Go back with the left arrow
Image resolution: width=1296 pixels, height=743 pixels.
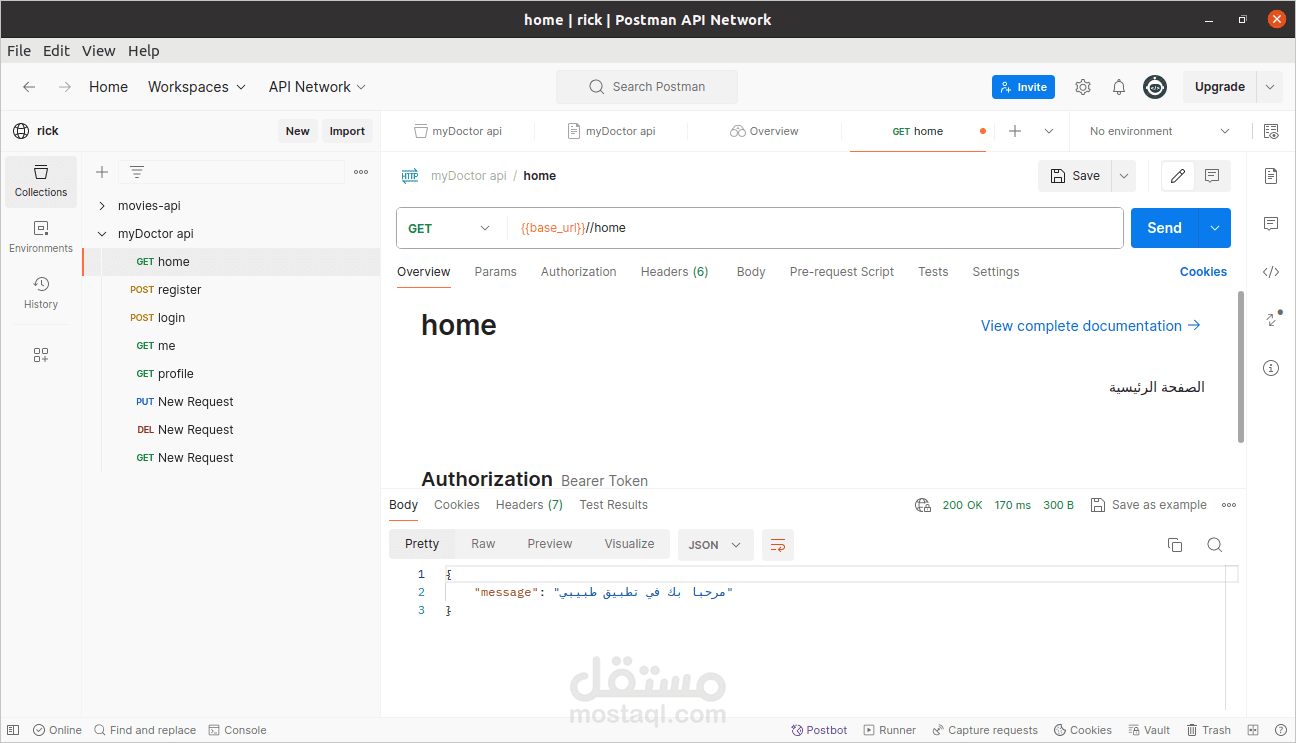pos(29,87)
